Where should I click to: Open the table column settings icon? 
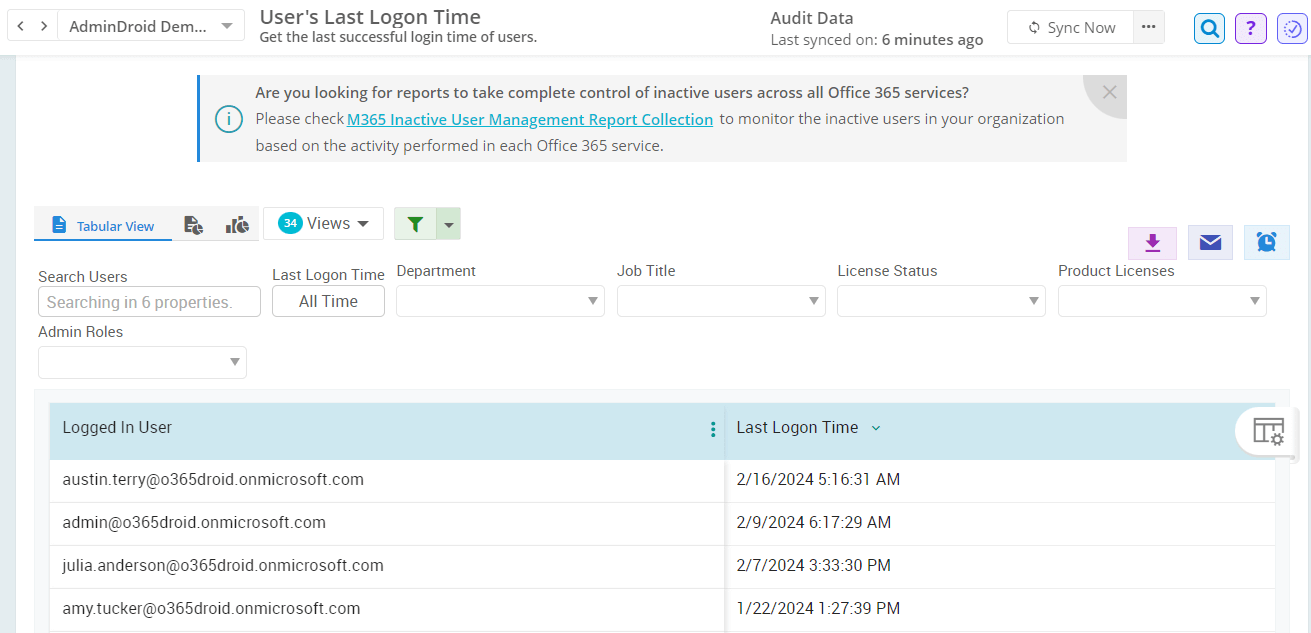(1268, 431)
